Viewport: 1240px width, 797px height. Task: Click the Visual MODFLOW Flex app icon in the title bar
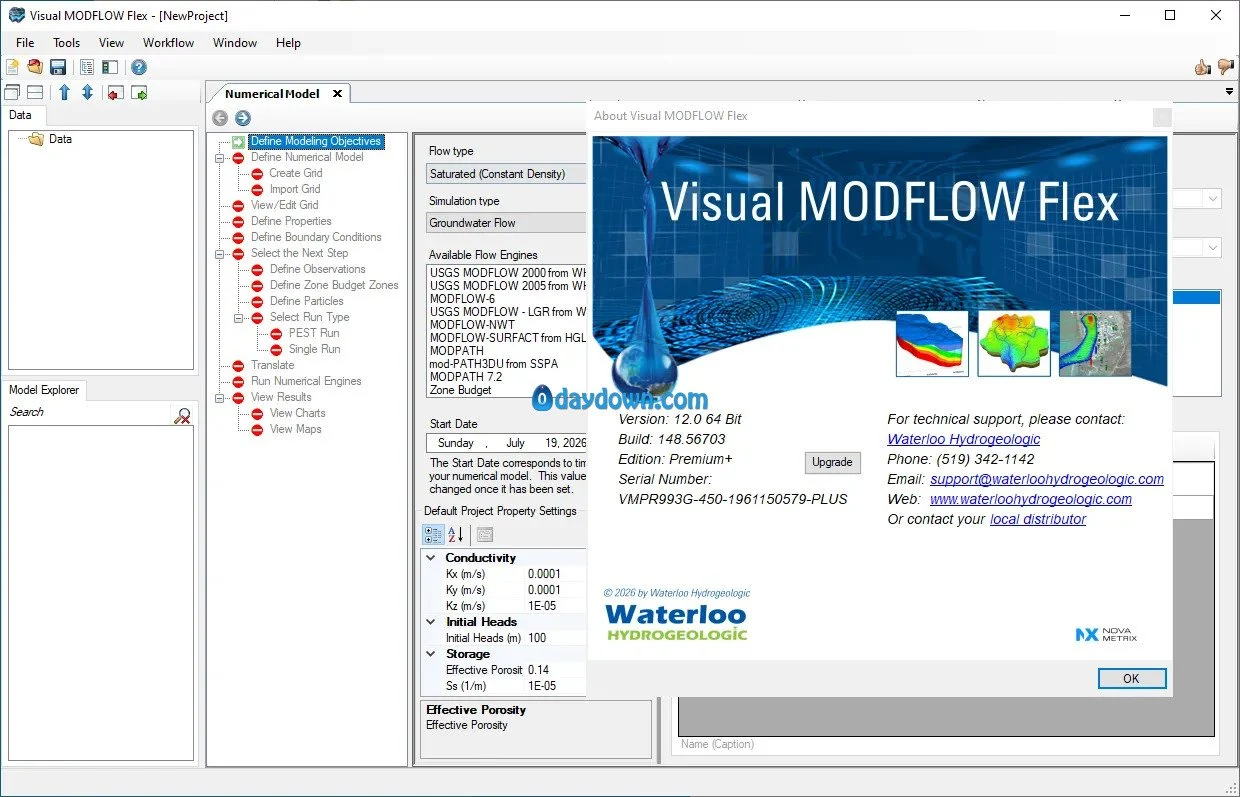(15, 15)
